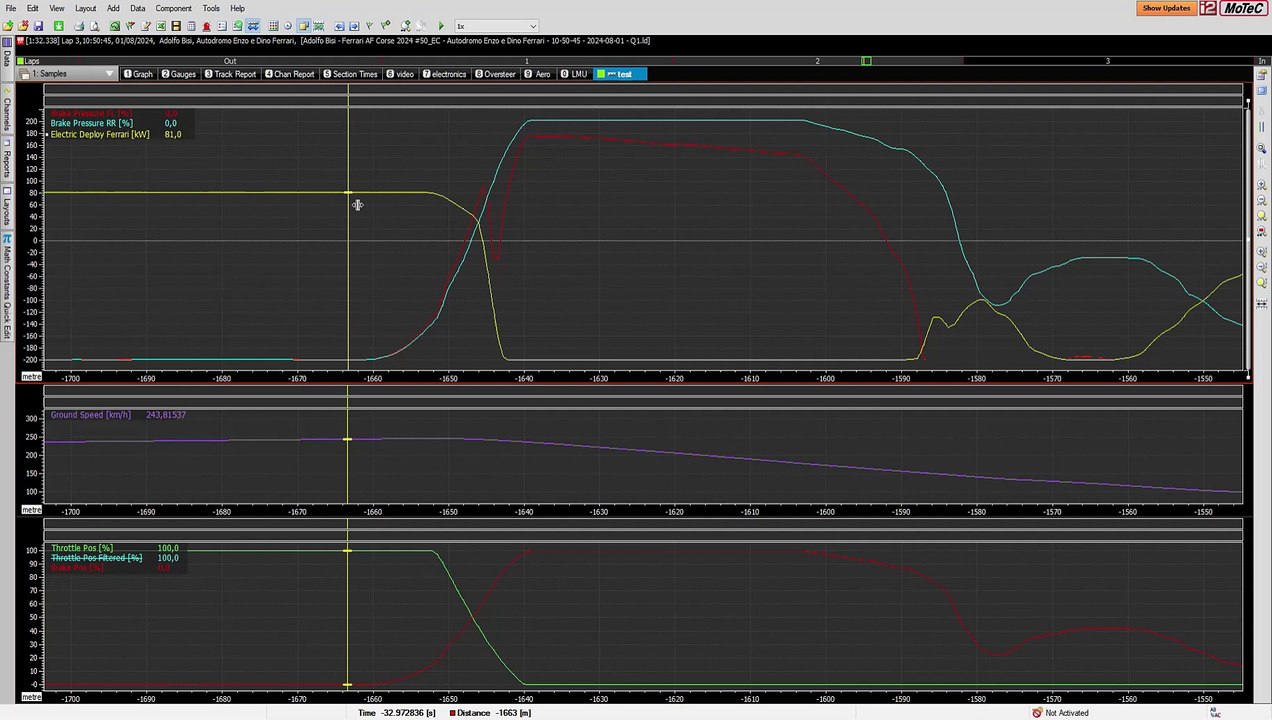Click the calculator toolbar icon
1272x720 pixels.
tap(191, 26)
